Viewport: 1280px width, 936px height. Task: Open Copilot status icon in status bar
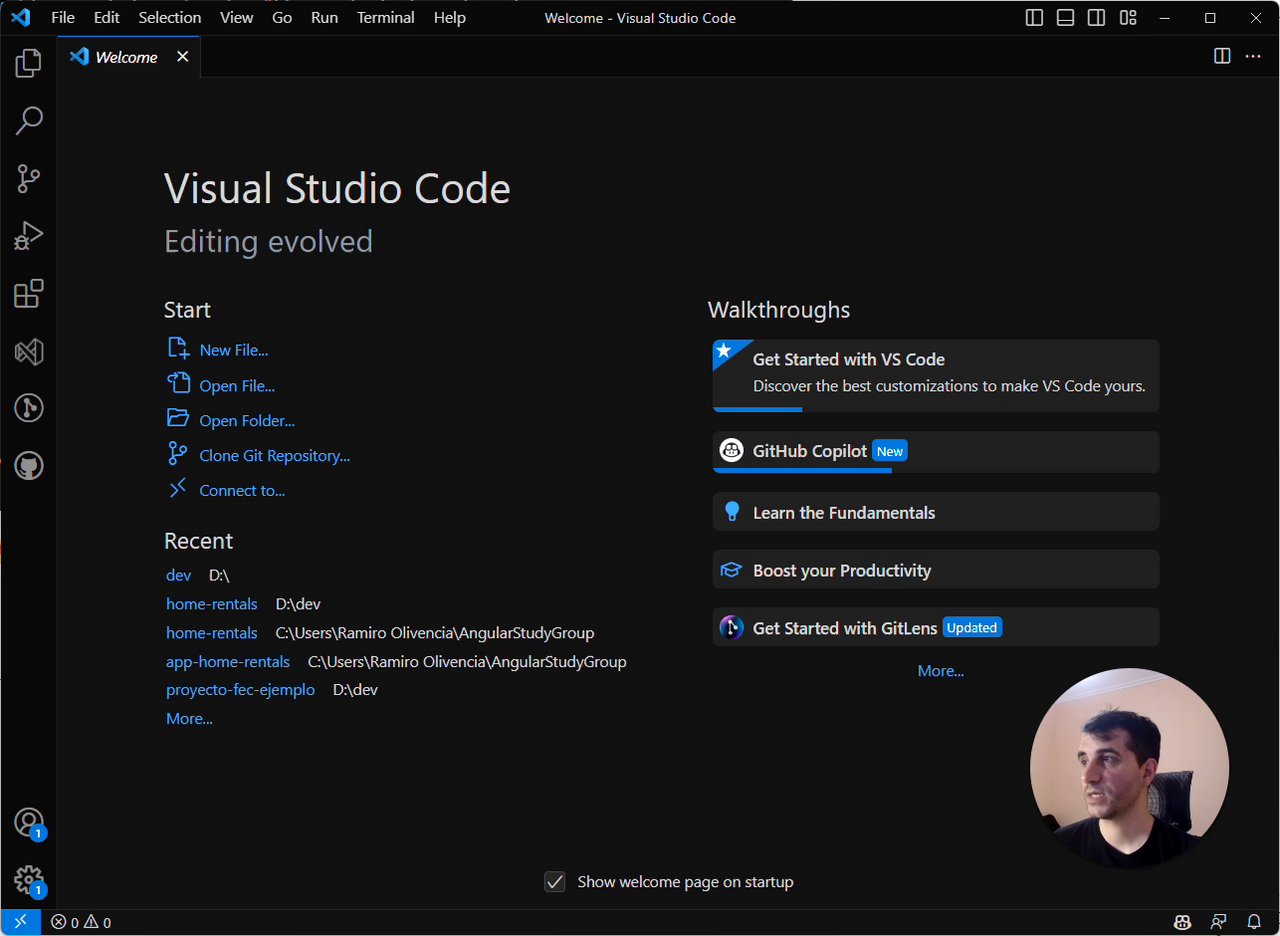[x=1183, y=922]
